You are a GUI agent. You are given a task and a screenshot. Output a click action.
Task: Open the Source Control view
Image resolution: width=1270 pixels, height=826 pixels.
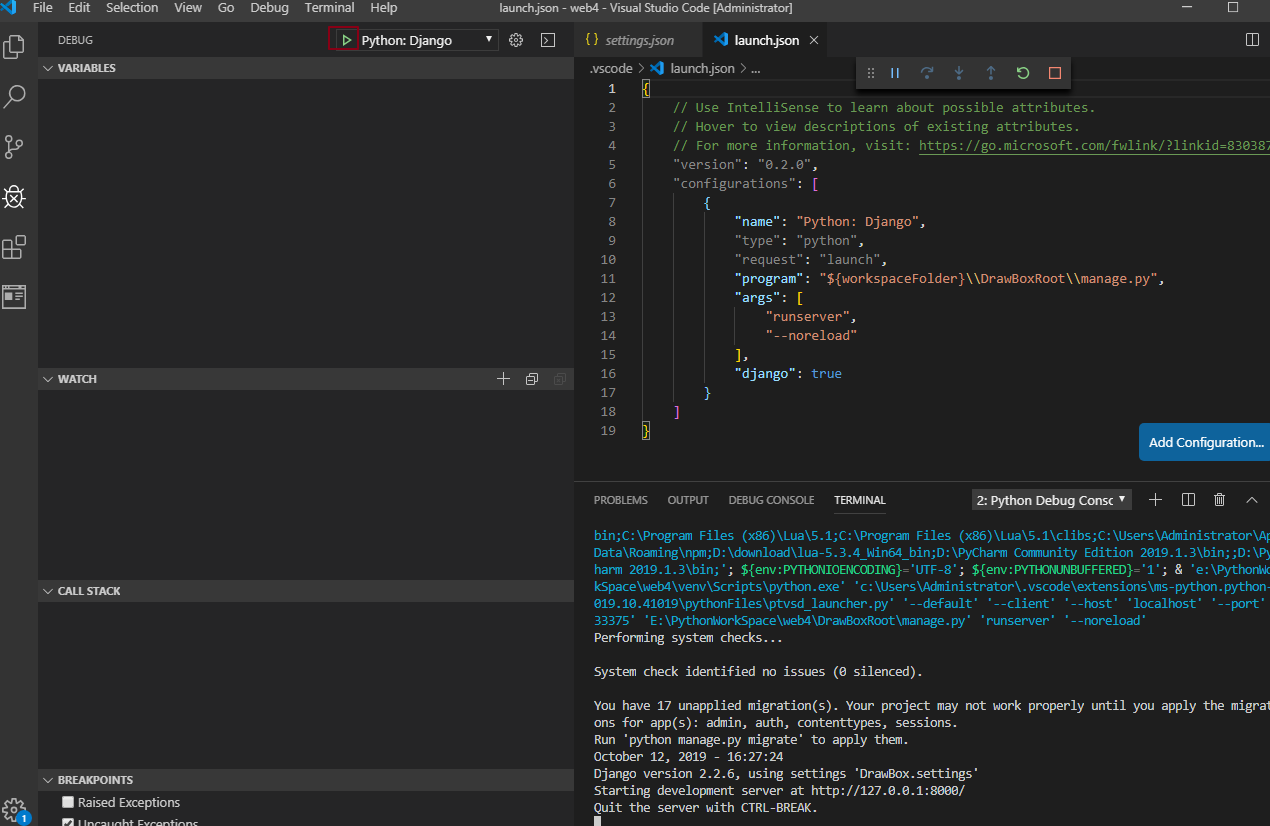(x=14, y=147)
